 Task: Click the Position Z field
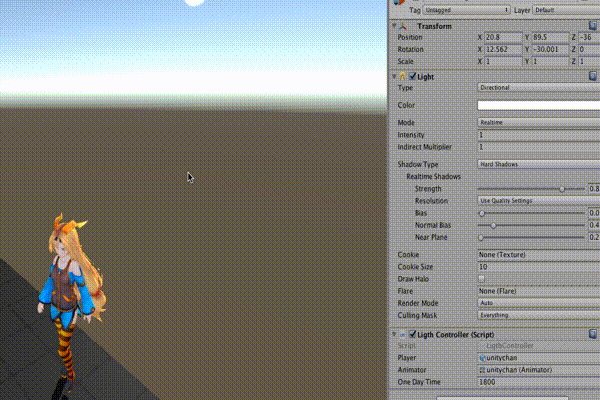coord(589,38)
